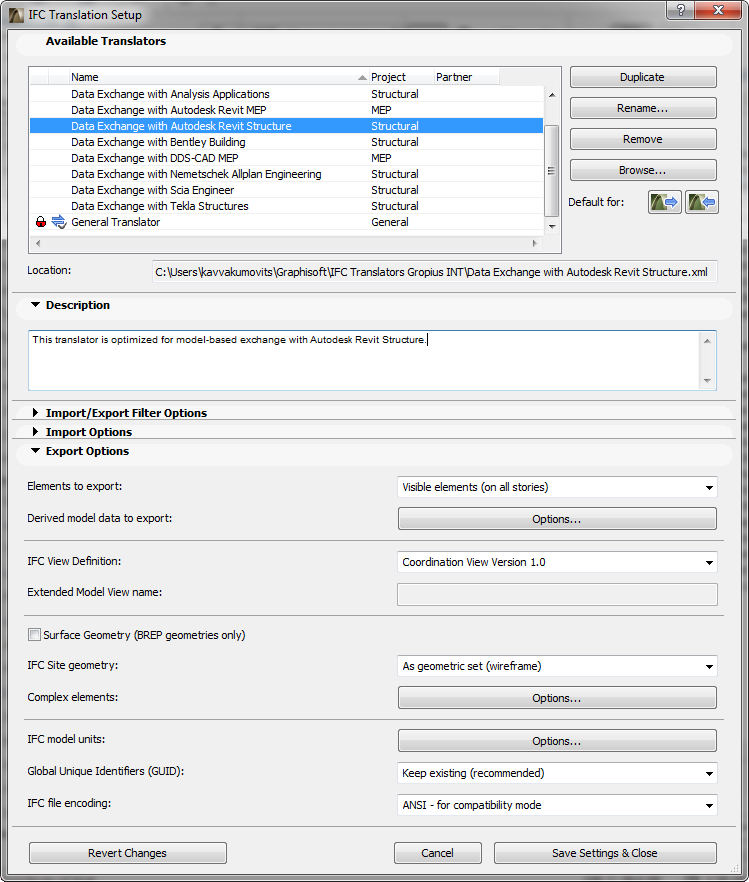Open Complex elements Options button
Screen dimensions: 749x882
(x=557, y=698)
